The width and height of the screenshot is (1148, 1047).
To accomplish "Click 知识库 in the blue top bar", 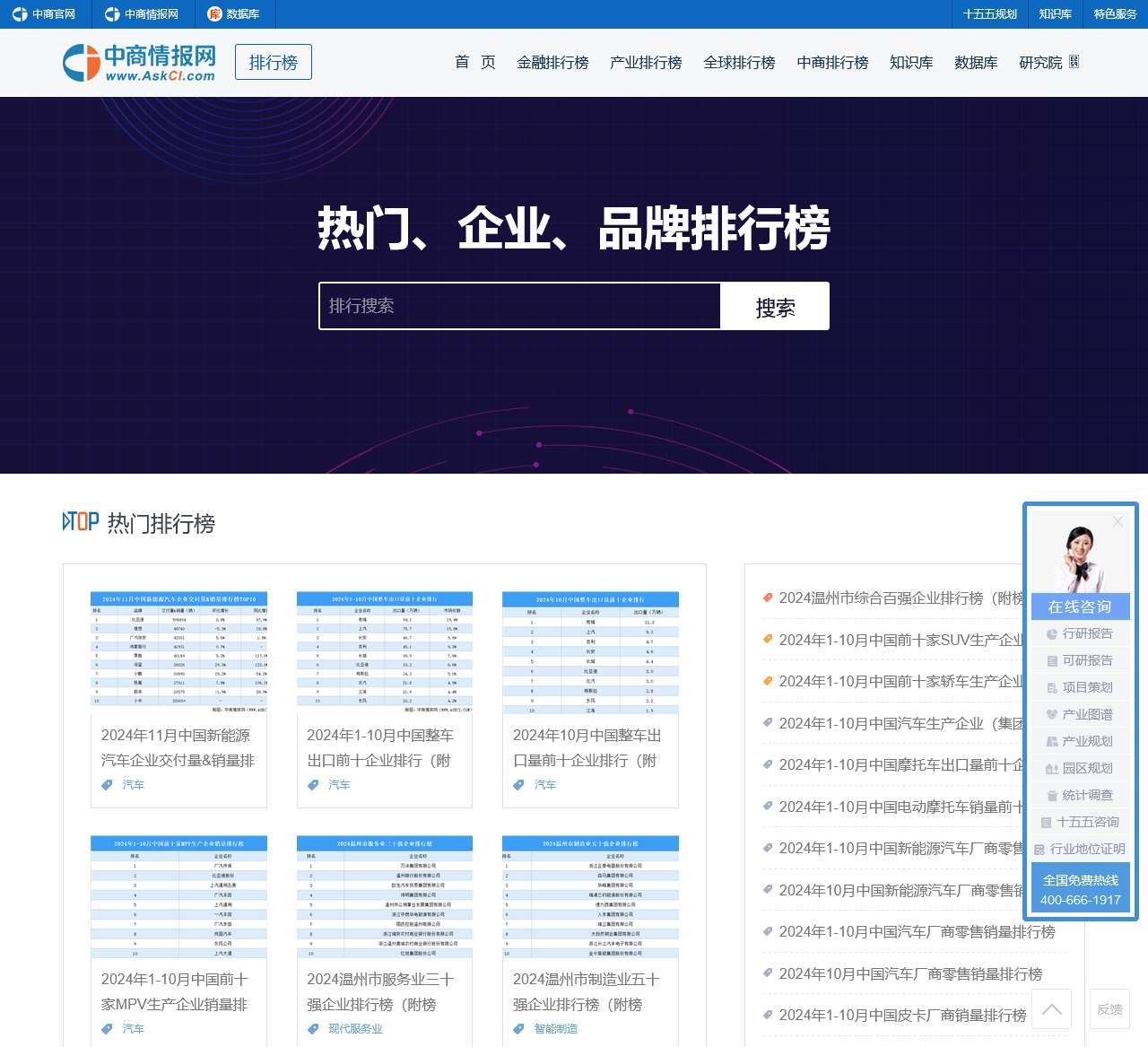I will 1055,14.
